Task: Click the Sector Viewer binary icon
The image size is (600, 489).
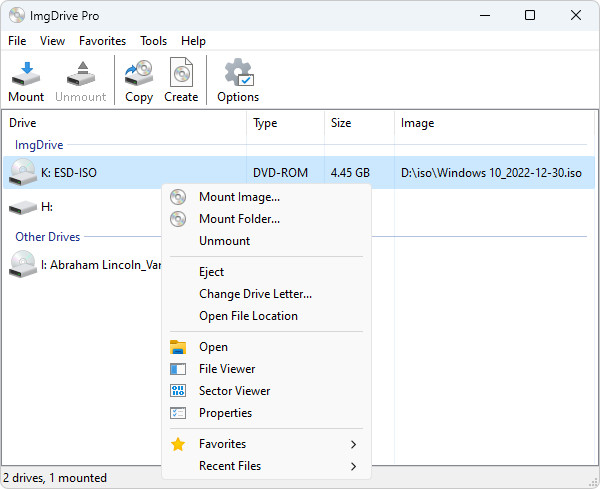Action: click(x=178, y=391)
